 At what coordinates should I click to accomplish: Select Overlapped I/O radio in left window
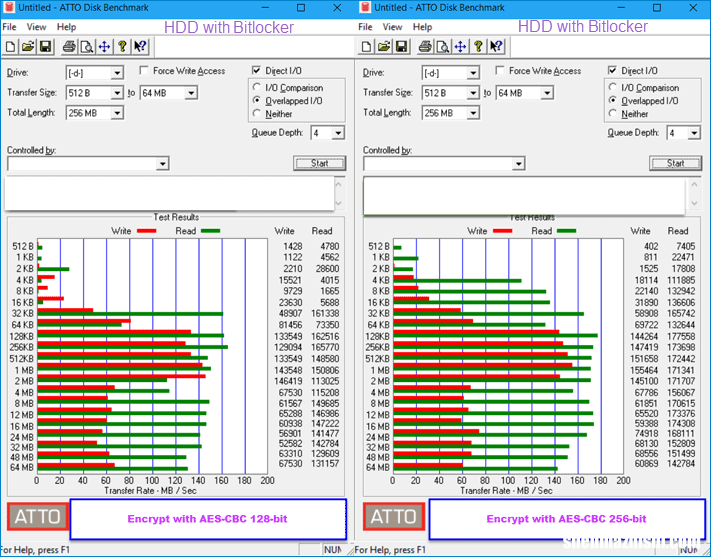(257, 100)
